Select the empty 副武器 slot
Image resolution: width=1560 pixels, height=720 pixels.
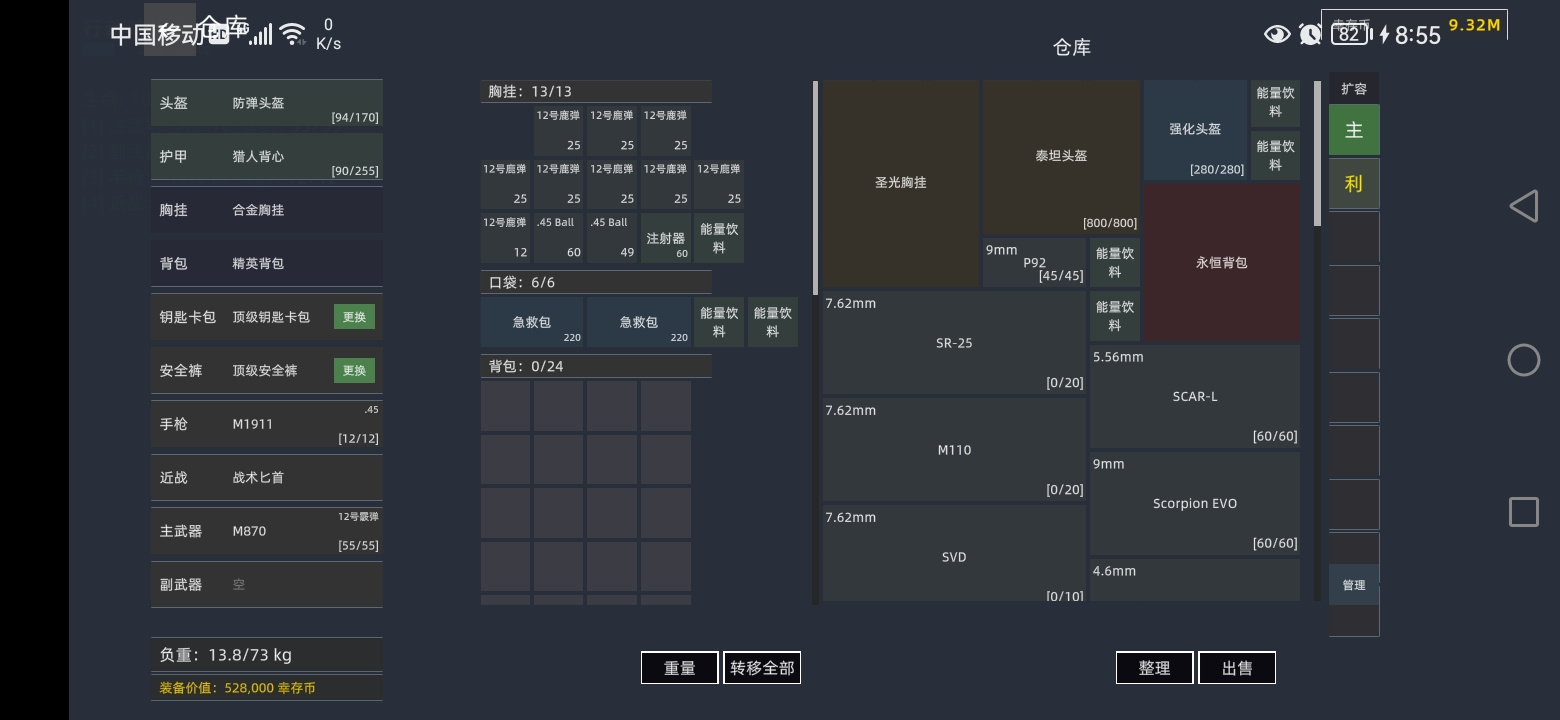(267, 584)
